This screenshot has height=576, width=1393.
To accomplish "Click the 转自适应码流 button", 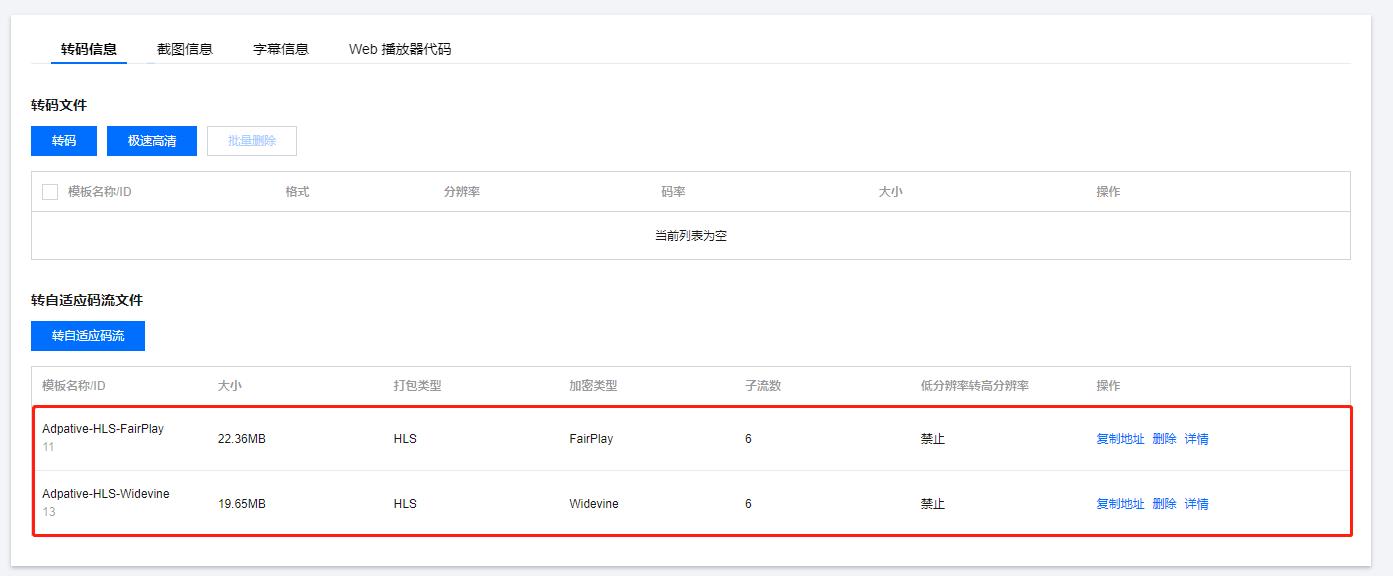I will 88,336.
